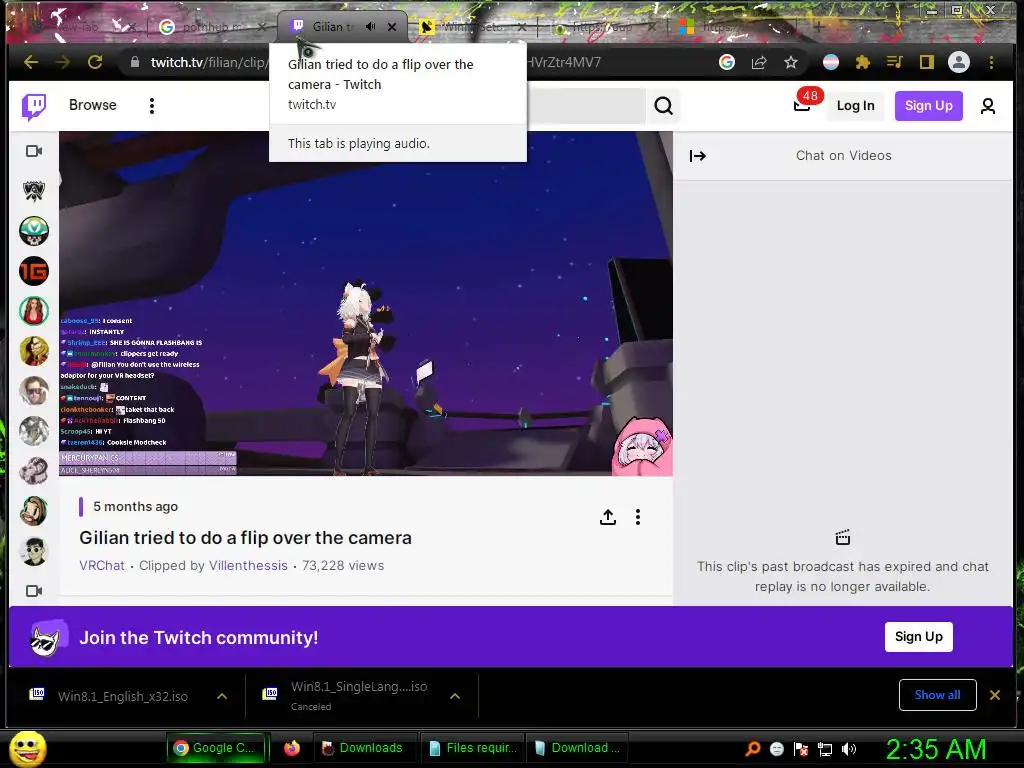This screenshot has height=768, width=1024.
Task: Toggle the browser side panel icon
Action: point(927,62)
